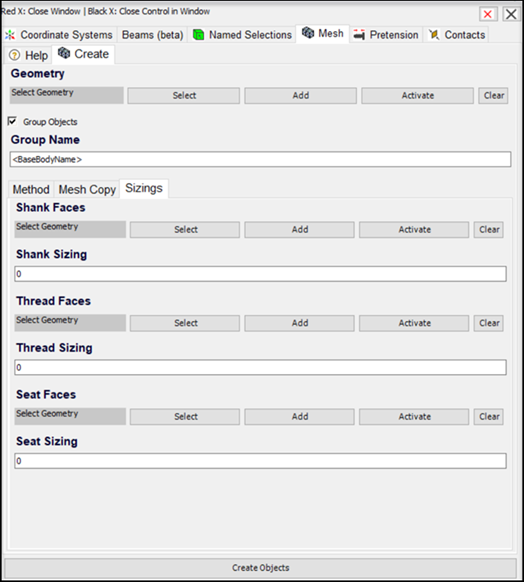This screenshot has height=582, width=524.
Task: Toggle the Group Objects checkbox
Action: 12,121
